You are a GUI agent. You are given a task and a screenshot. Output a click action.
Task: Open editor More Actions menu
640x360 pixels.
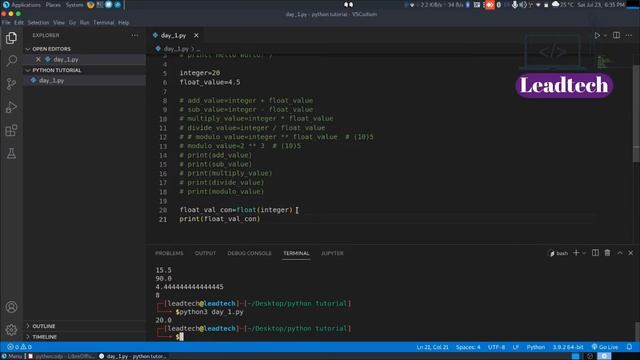(629, 36)
